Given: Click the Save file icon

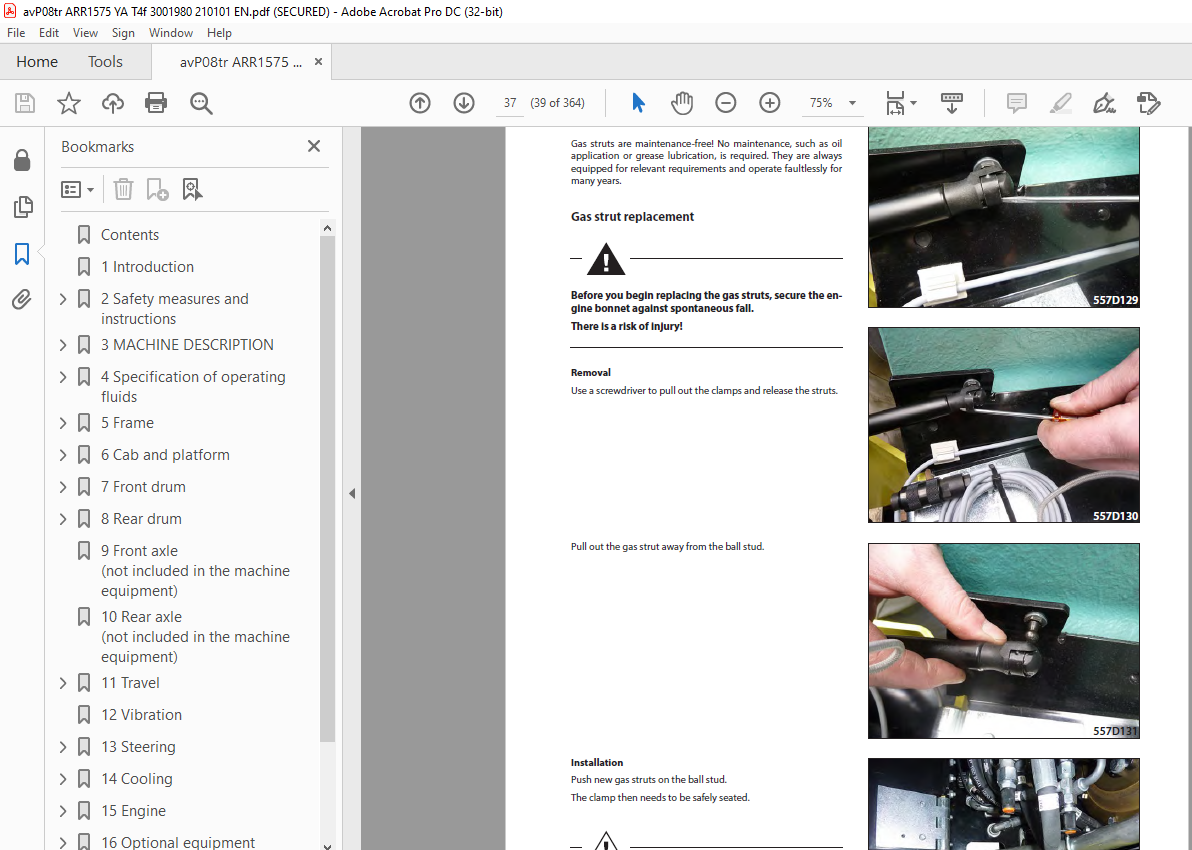Looking at the screenshot, I should tap(25, 103).
